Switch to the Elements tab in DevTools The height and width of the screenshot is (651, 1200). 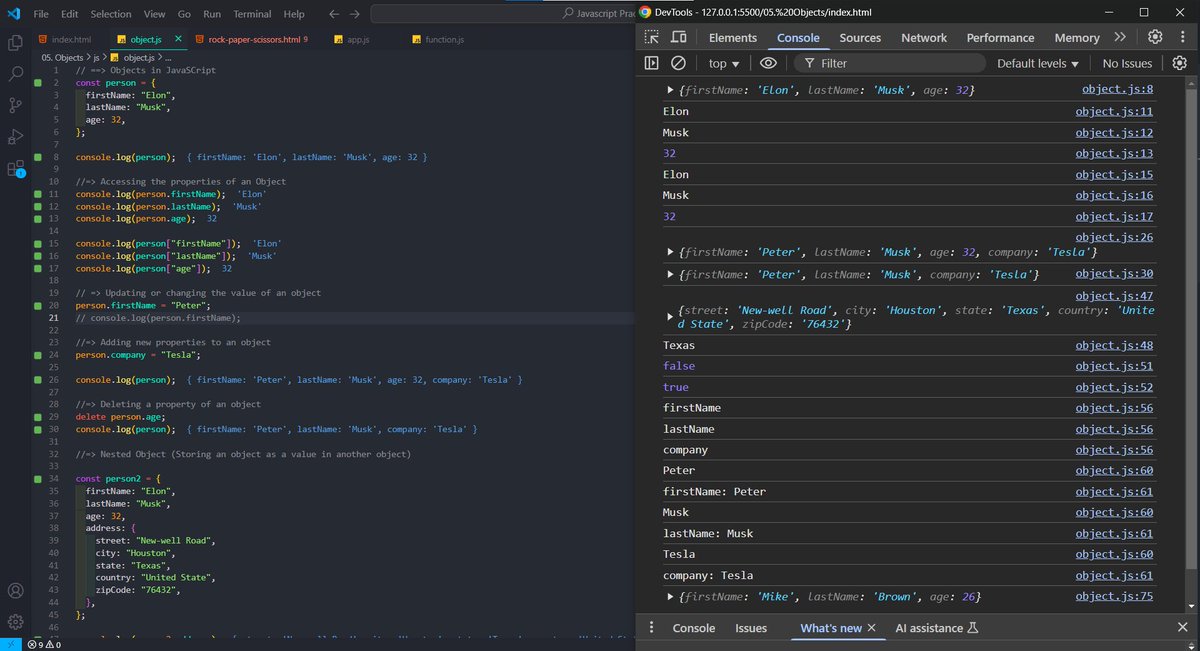(733, 37)
